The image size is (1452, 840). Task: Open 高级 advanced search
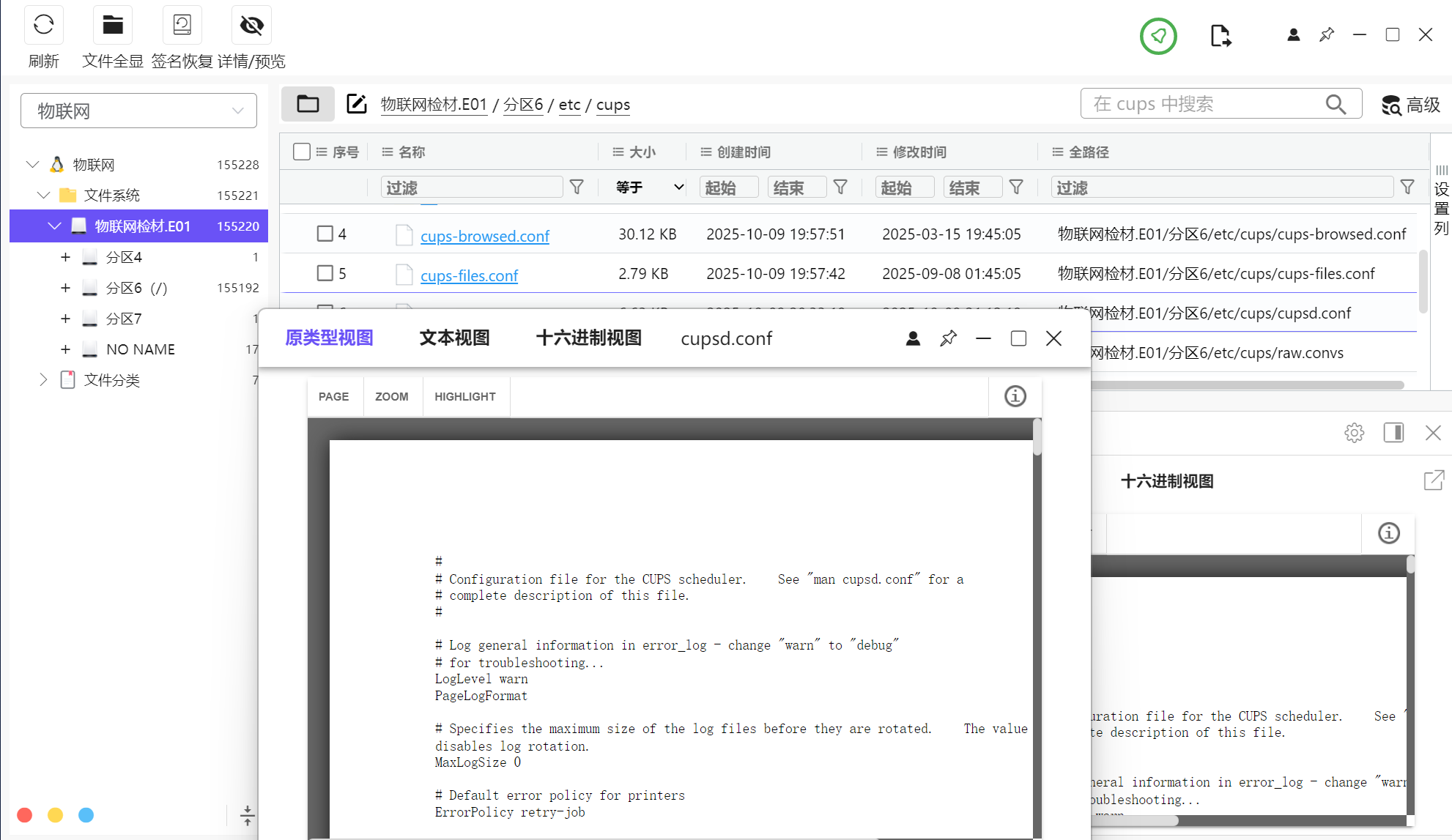(1411, 105)
